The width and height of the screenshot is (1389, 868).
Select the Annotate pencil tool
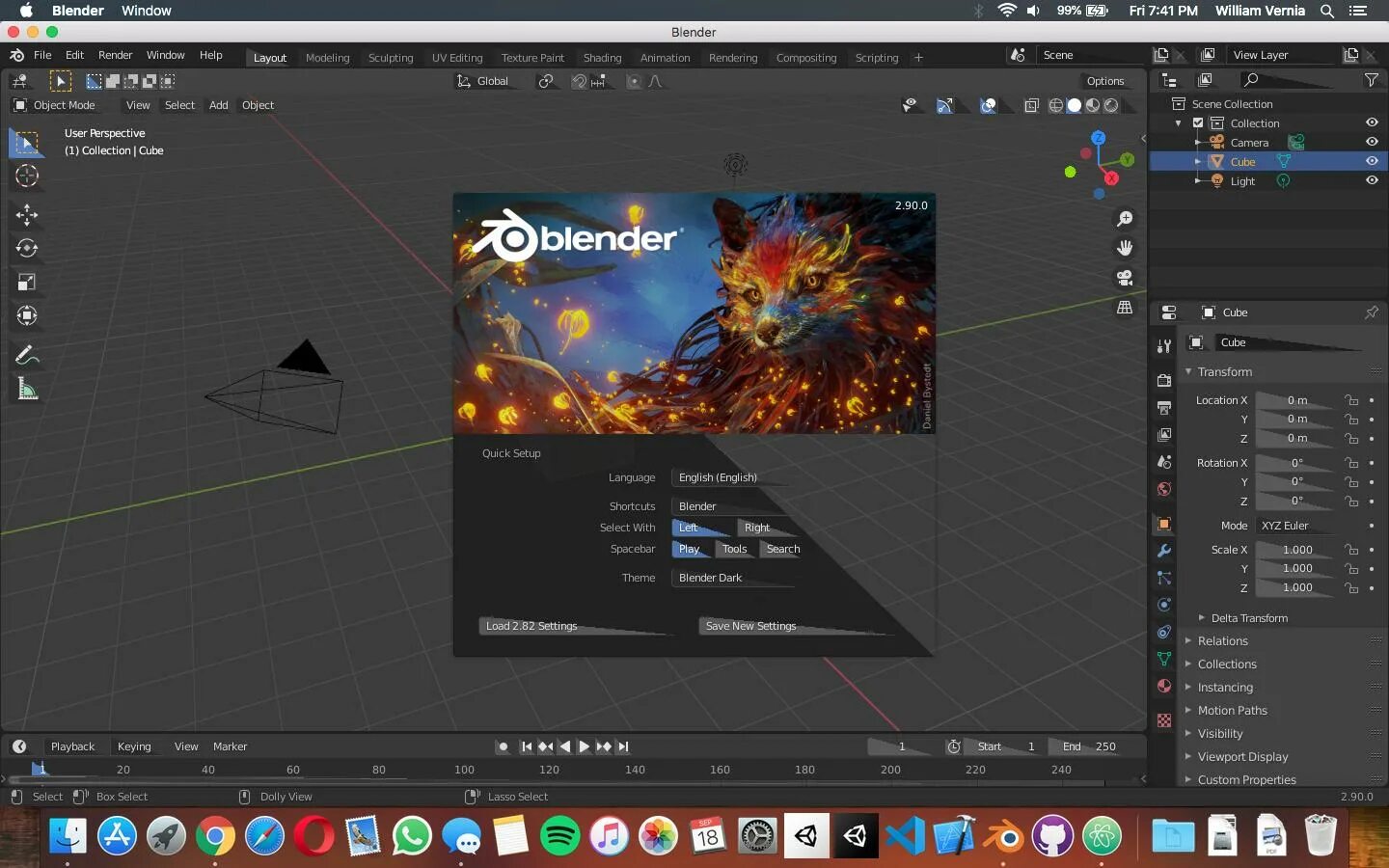click(27, 355)
